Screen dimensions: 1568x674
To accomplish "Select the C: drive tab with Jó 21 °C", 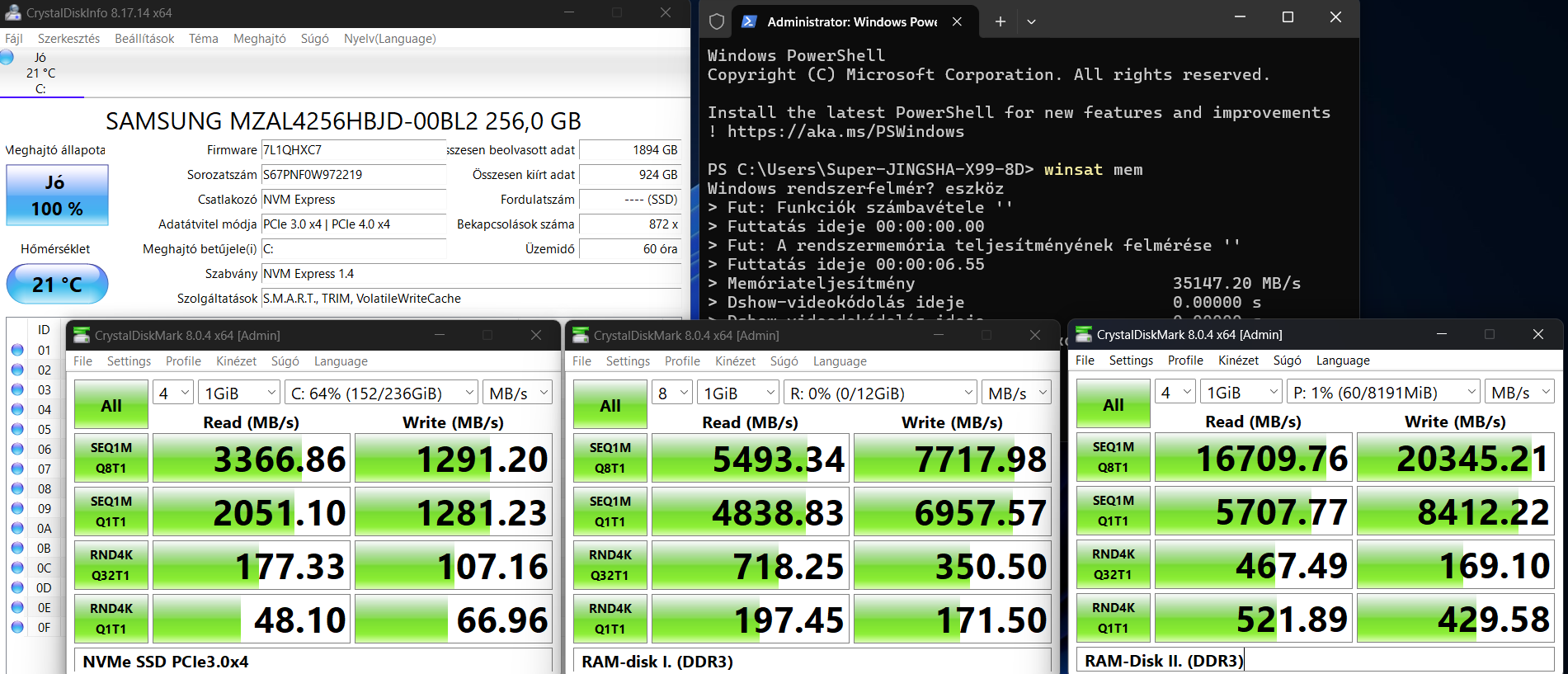I will [x=41, y=73].
